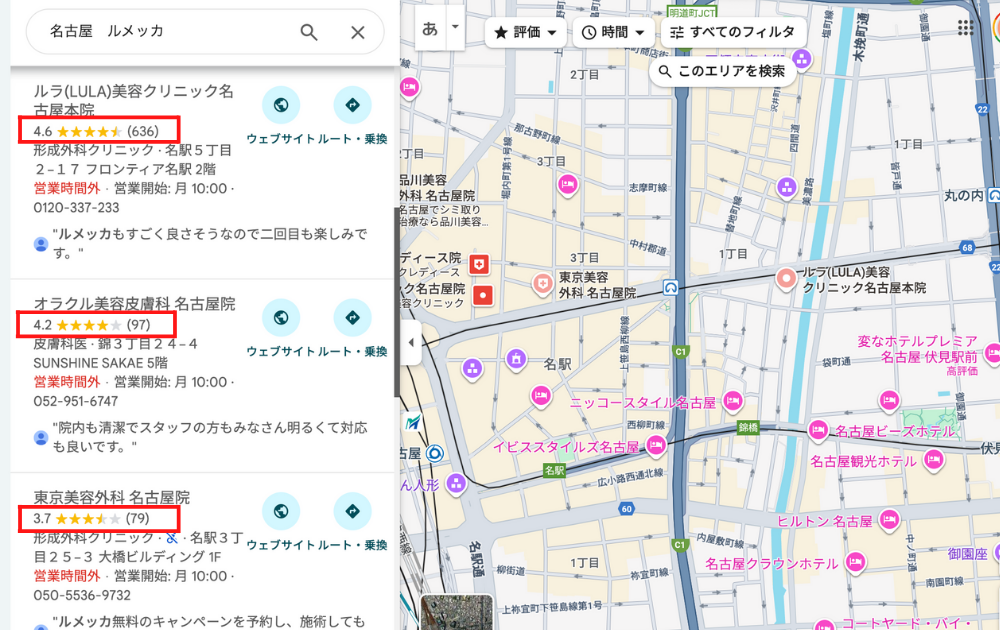Collapse the side panel with the arrow tab
The image size is (1000, 630).
411,342
